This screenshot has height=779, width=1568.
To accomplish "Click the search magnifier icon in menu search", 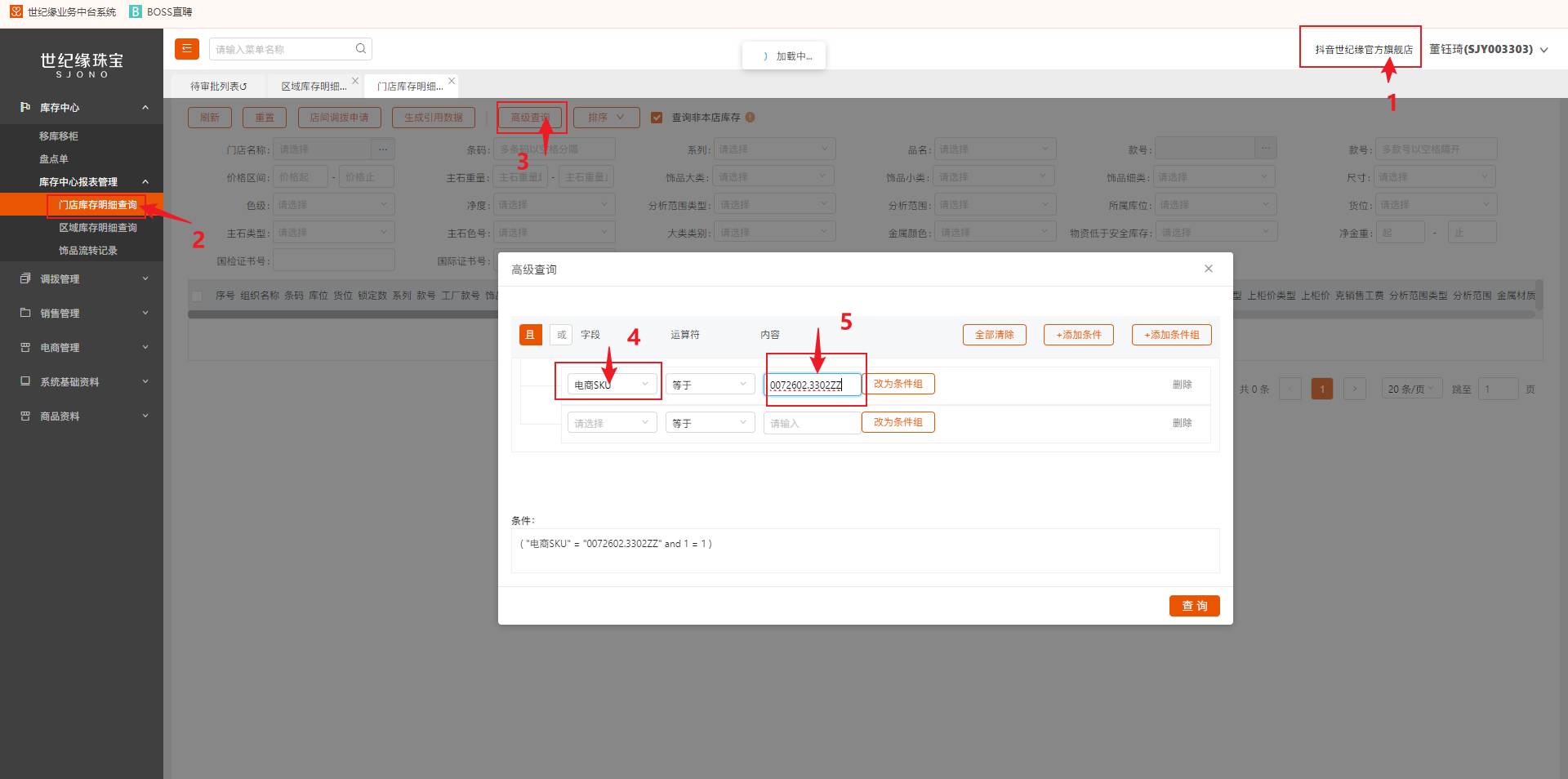I will click(360, 49).
